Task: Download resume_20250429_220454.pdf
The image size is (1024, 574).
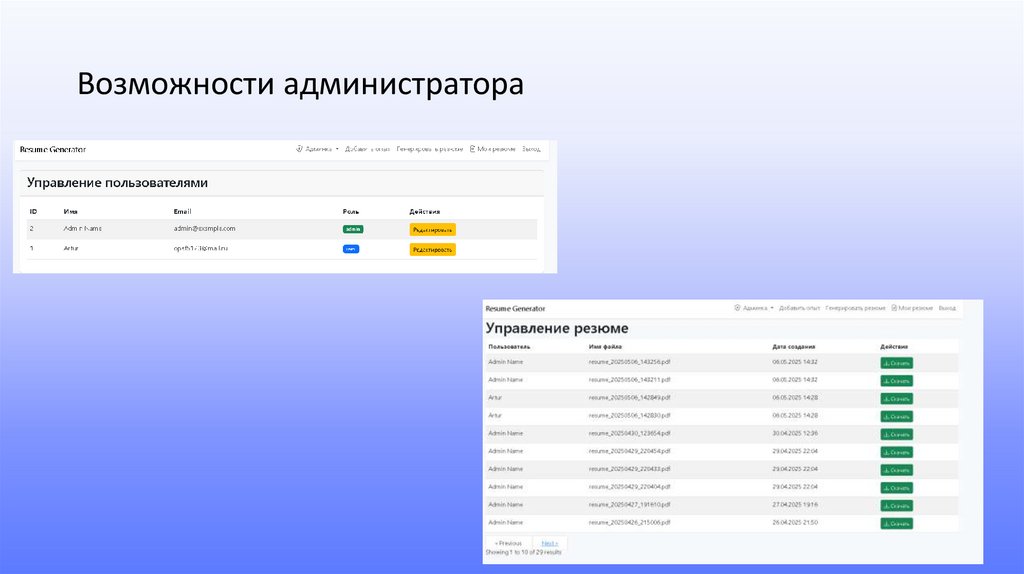Action: pos(897,452)
